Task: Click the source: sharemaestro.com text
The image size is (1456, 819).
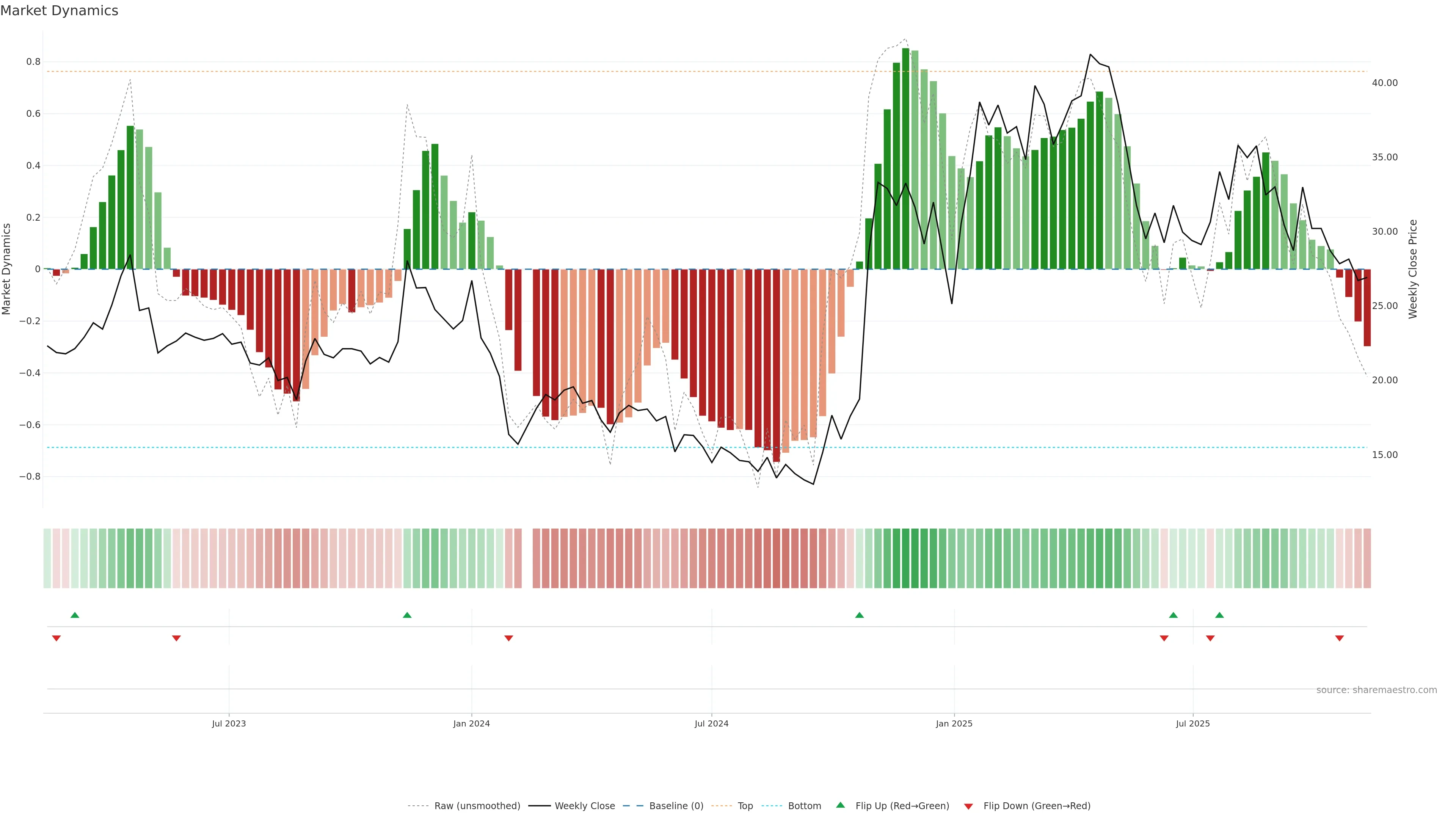Action: (1376, 690)
